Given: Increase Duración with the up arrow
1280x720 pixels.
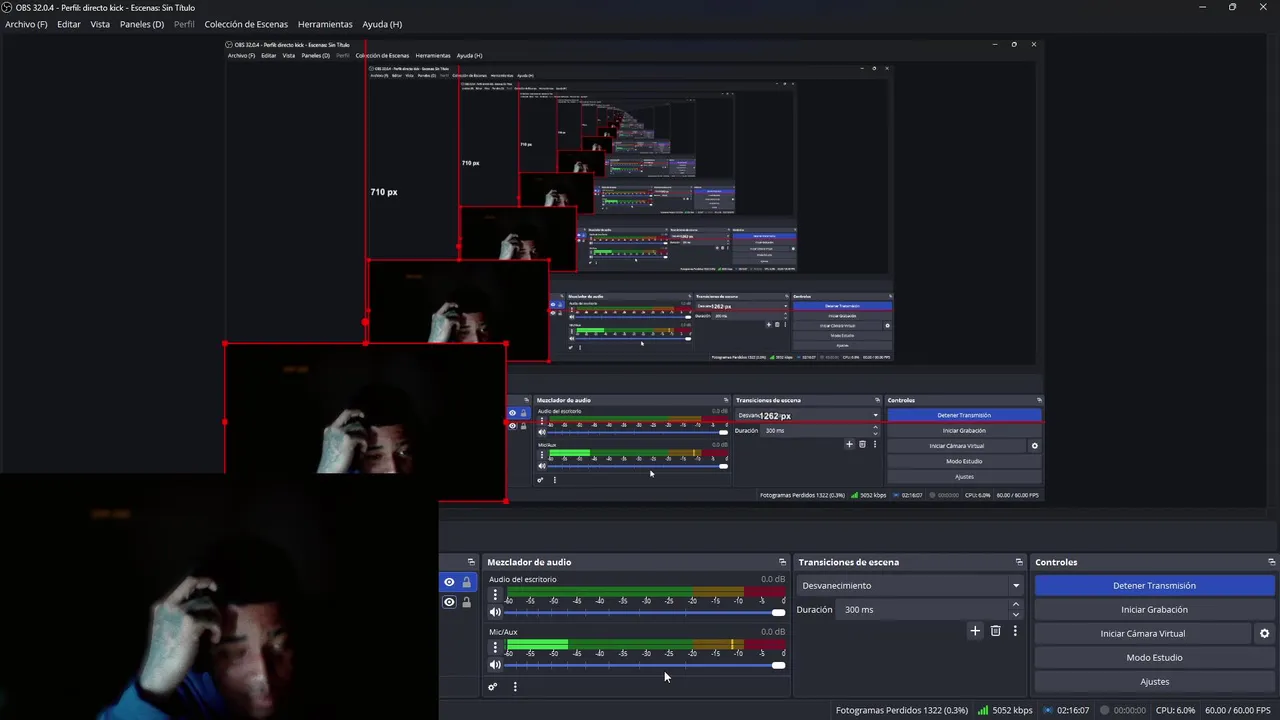Looking at the screenshot, I should point(1016,604).
